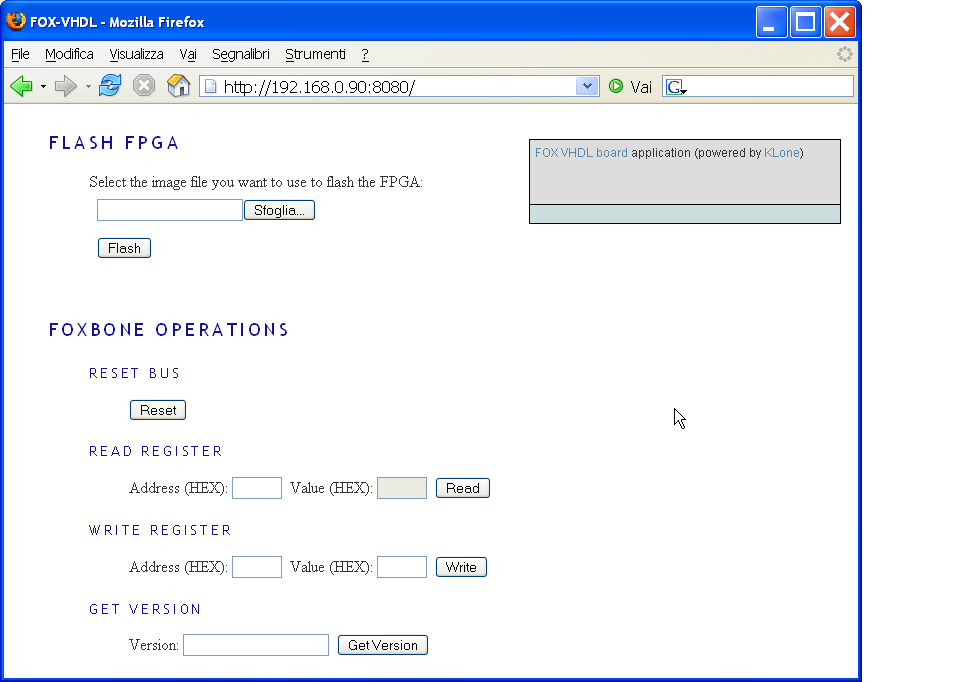Open the Google search engine selector
Image resolution: width=960 pixels, height=682 pixels.
tap(676, 87)
